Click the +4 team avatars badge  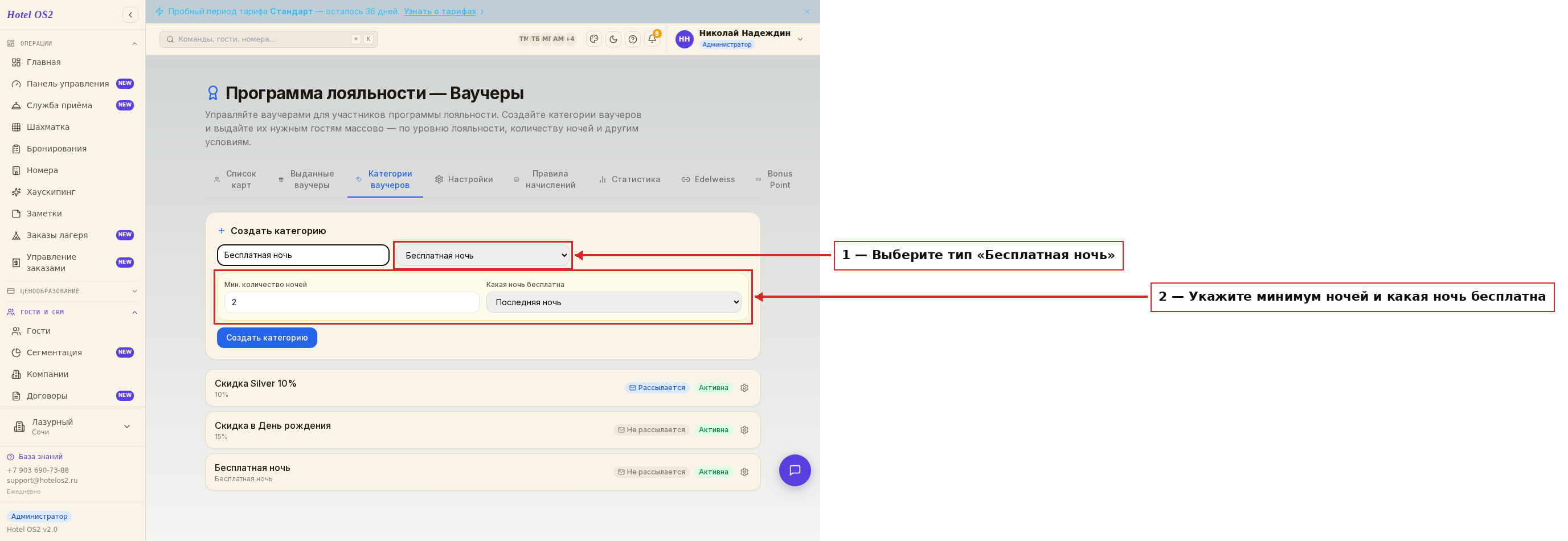tap(570, 39)
